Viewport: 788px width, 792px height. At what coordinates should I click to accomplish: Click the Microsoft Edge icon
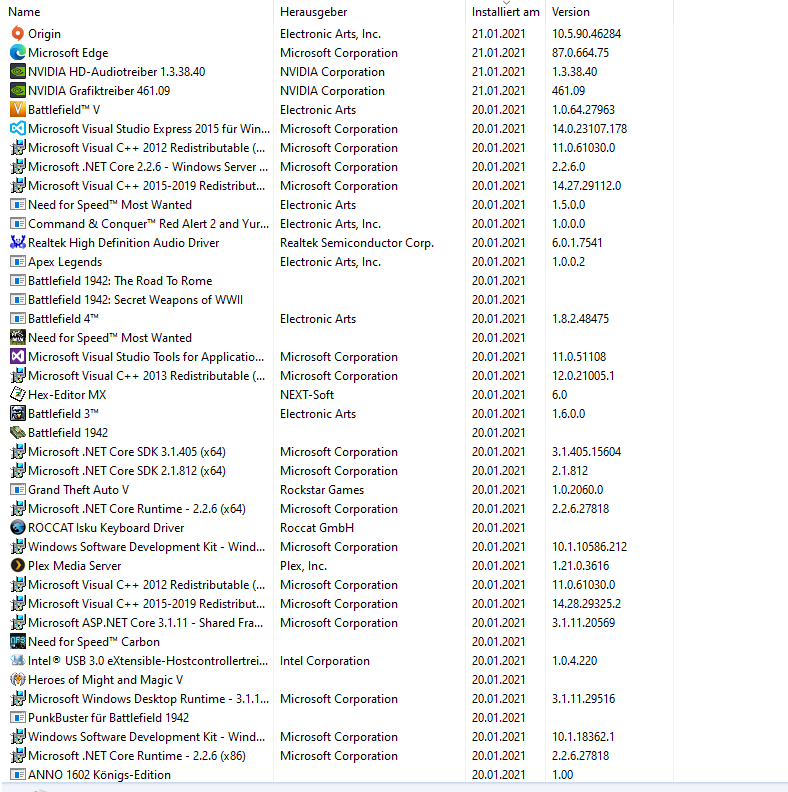(18, 53)
